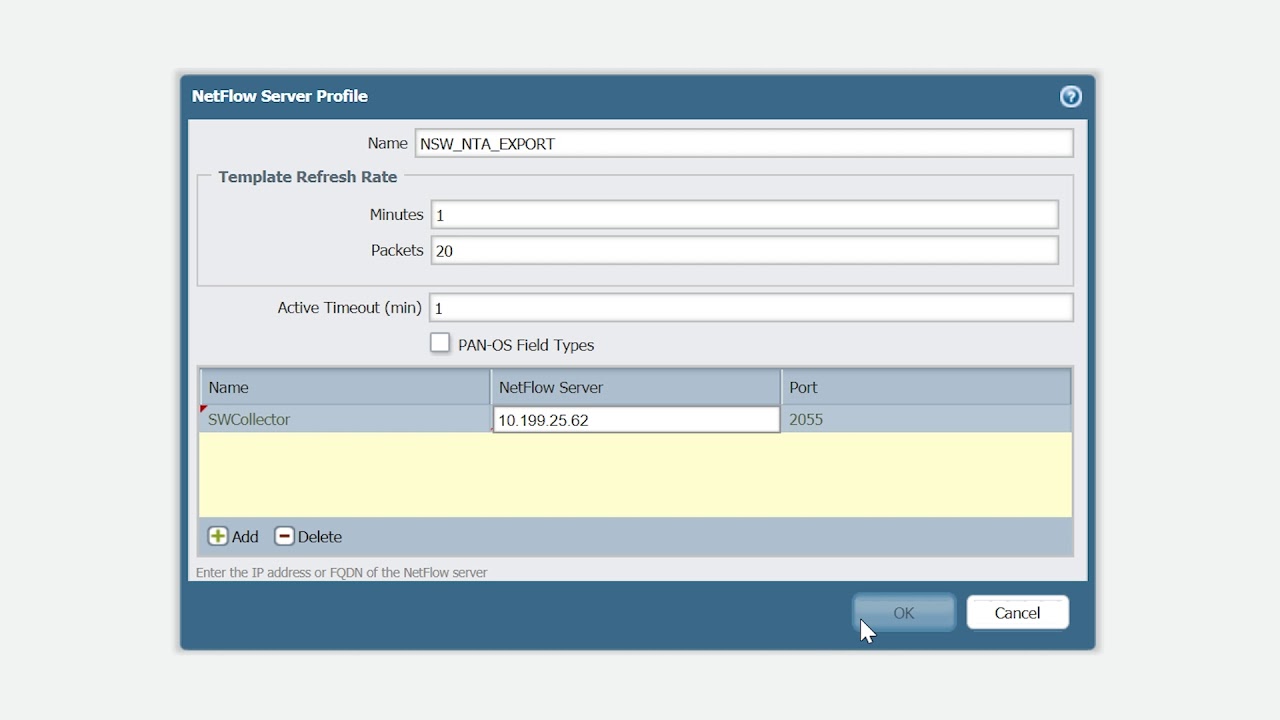The image size is (1280, 720).
Task: Click the green plus Add icon
Action: pos(218,536)
